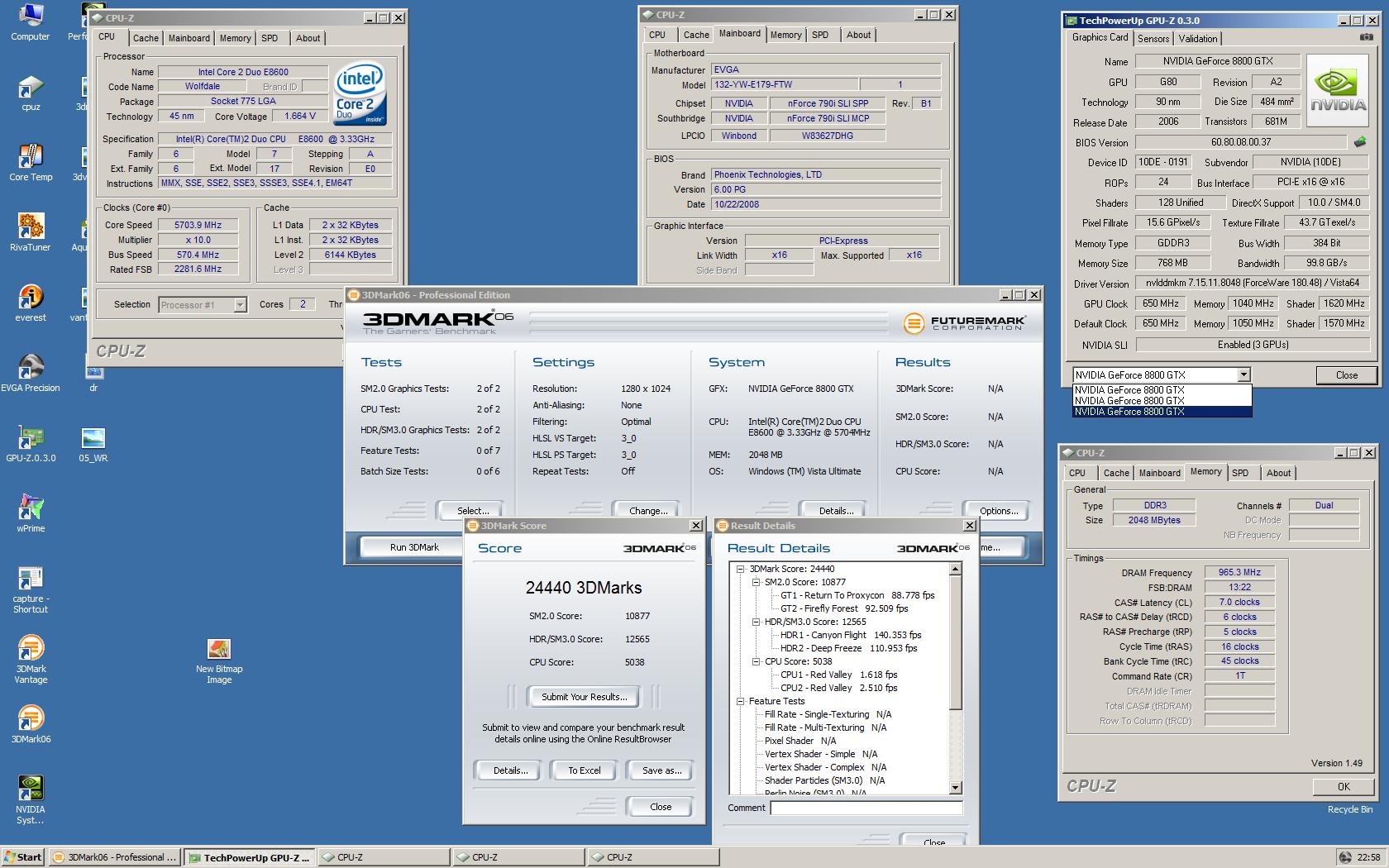Click the Futuremark Corporation logo
Viewport: 1389px width, 868px height.
(964, 323)
